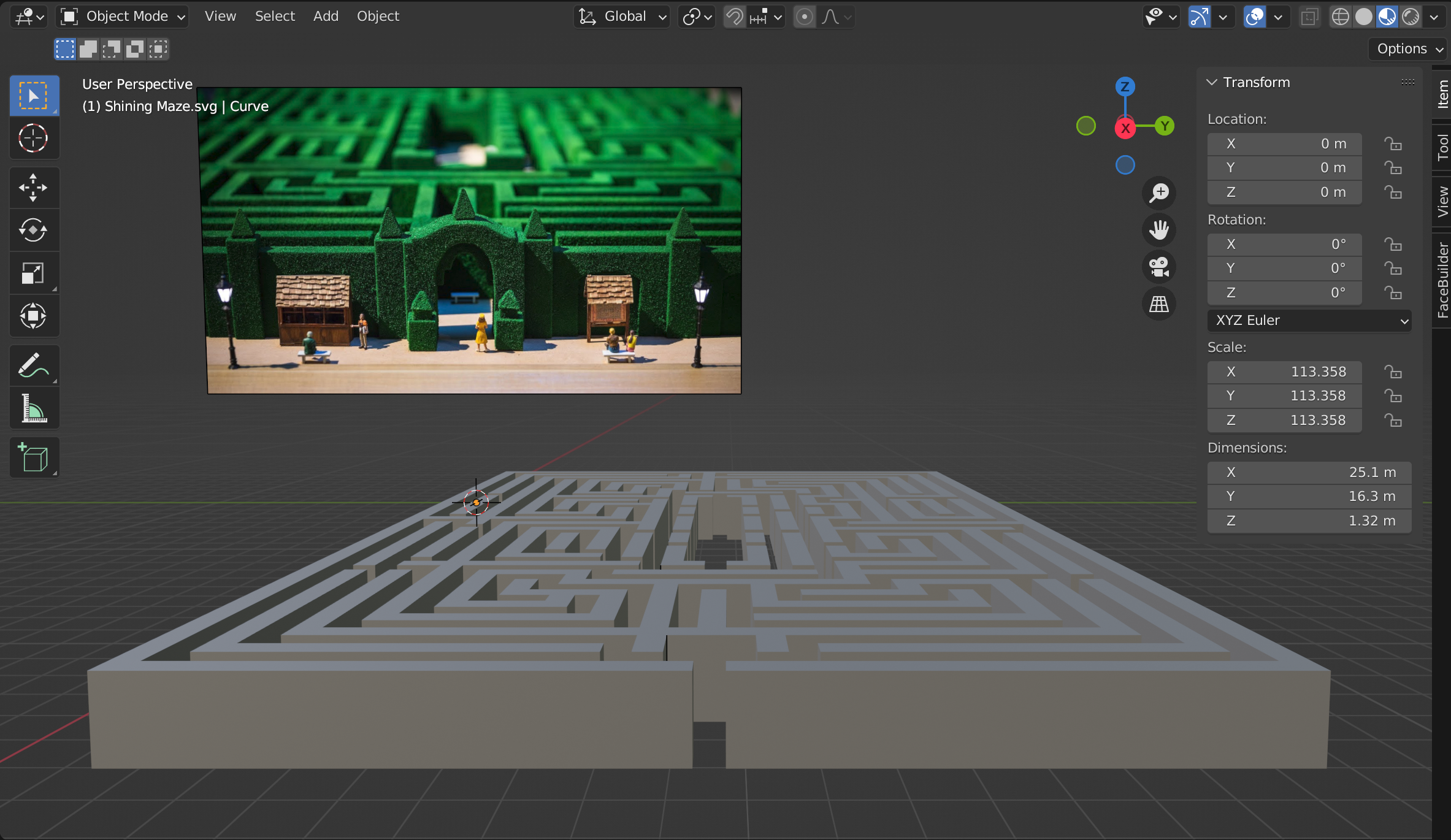
Task: Switch to solid shading
Action: [x=1364, y=17]
